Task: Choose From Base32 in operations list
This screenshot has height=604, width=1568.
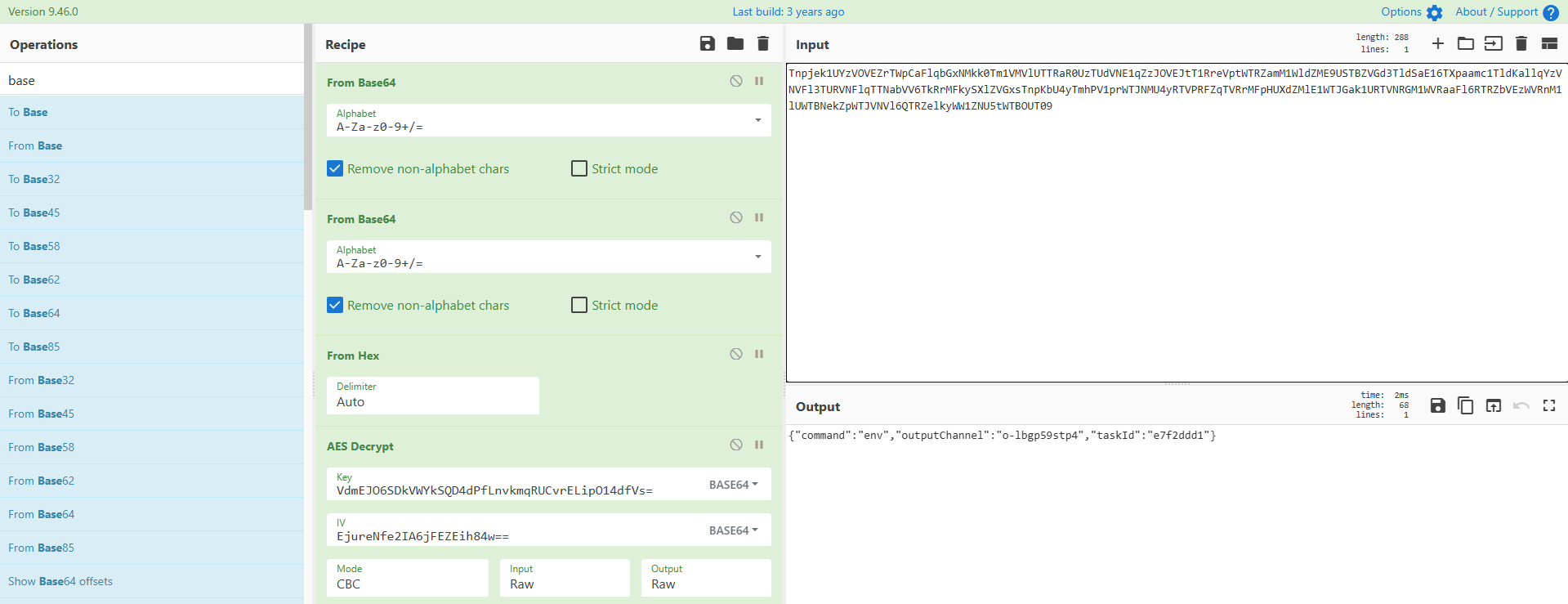Action: (x=41, y=381)
